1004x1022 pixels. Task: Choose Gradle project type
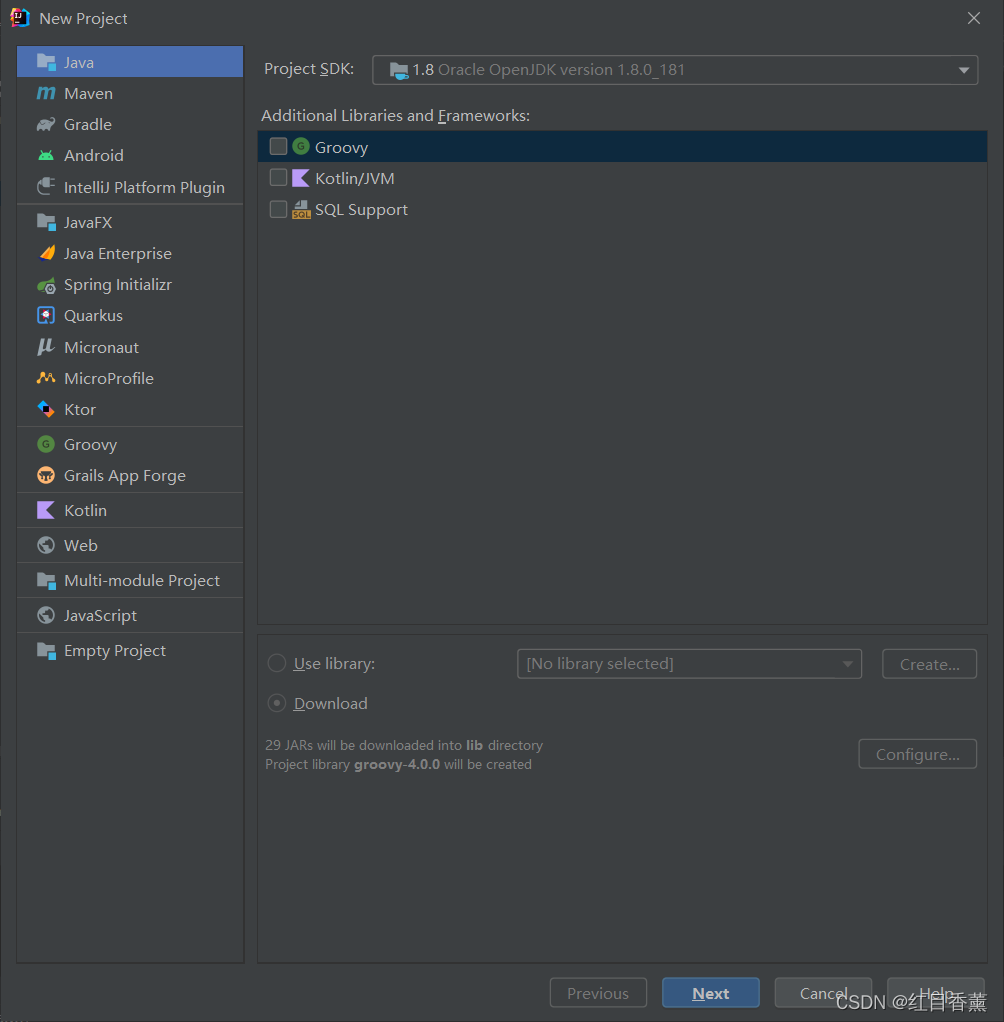130,124
